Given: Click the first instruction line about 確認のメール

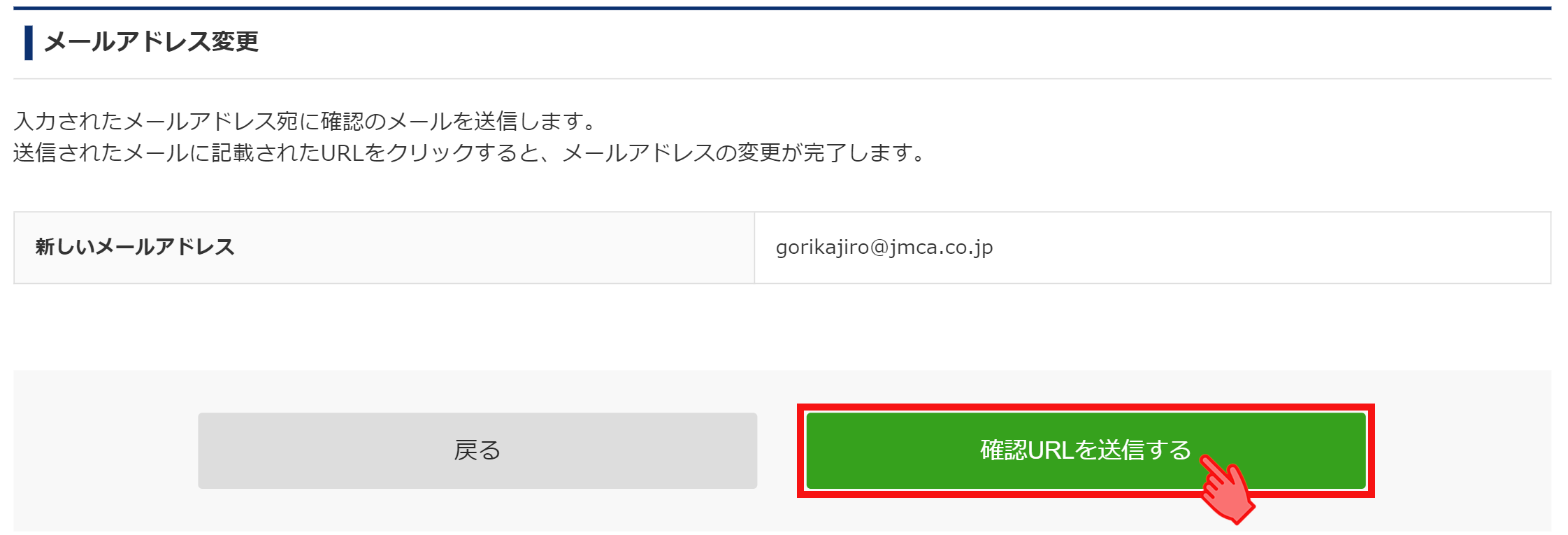Looking at the screenshot, I should [x=305, y=121].
